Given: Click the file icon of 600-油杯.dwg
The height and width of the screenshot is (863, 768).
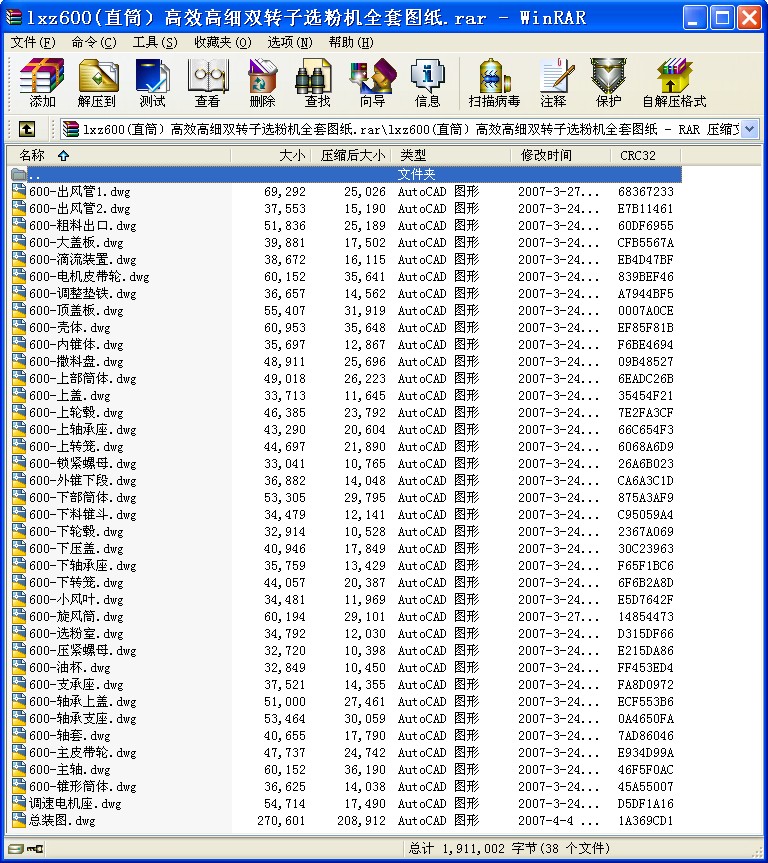Looking at the screenshot, I should pos(19,667).
